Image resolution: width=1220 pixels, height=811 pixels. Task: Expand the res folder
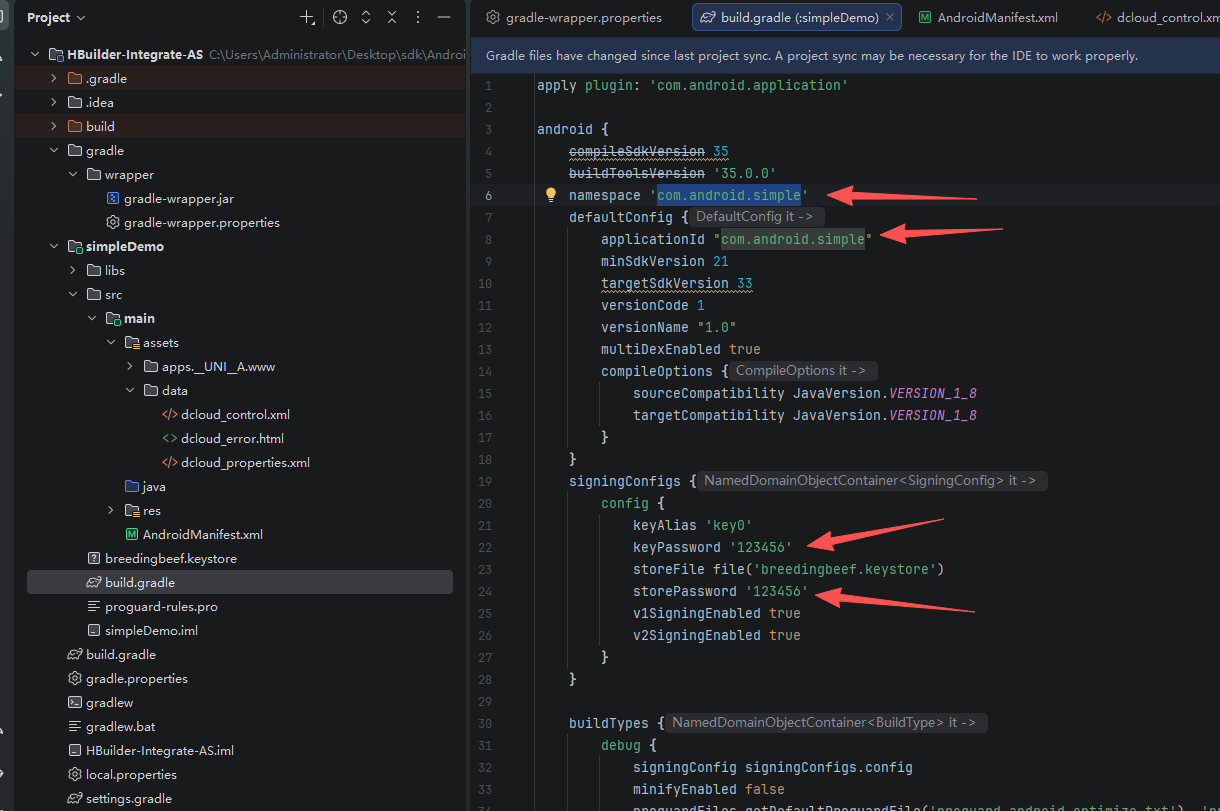(x=111, y=510)
